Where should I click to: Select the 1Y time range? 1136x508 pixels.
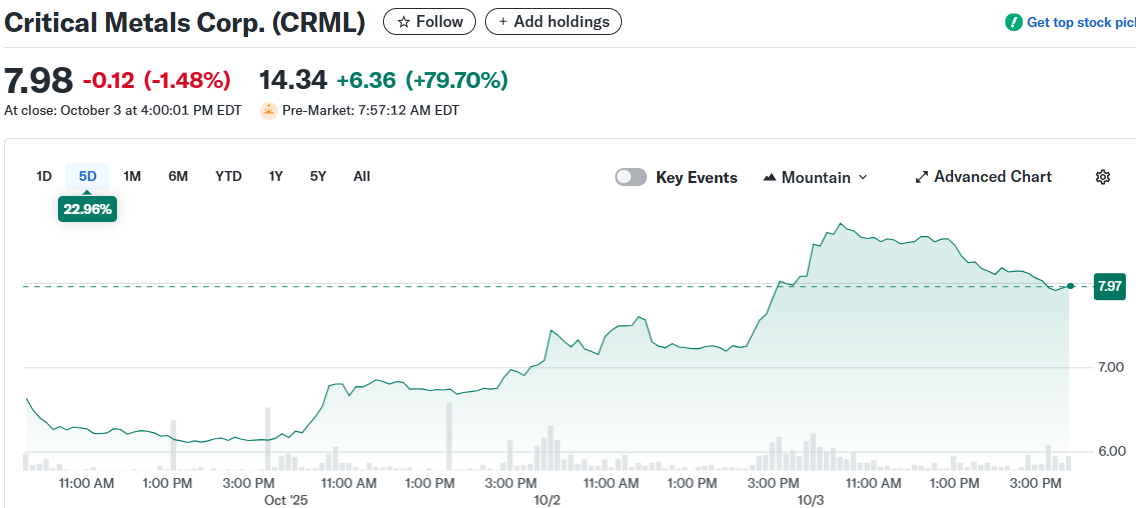coord(276,176)
